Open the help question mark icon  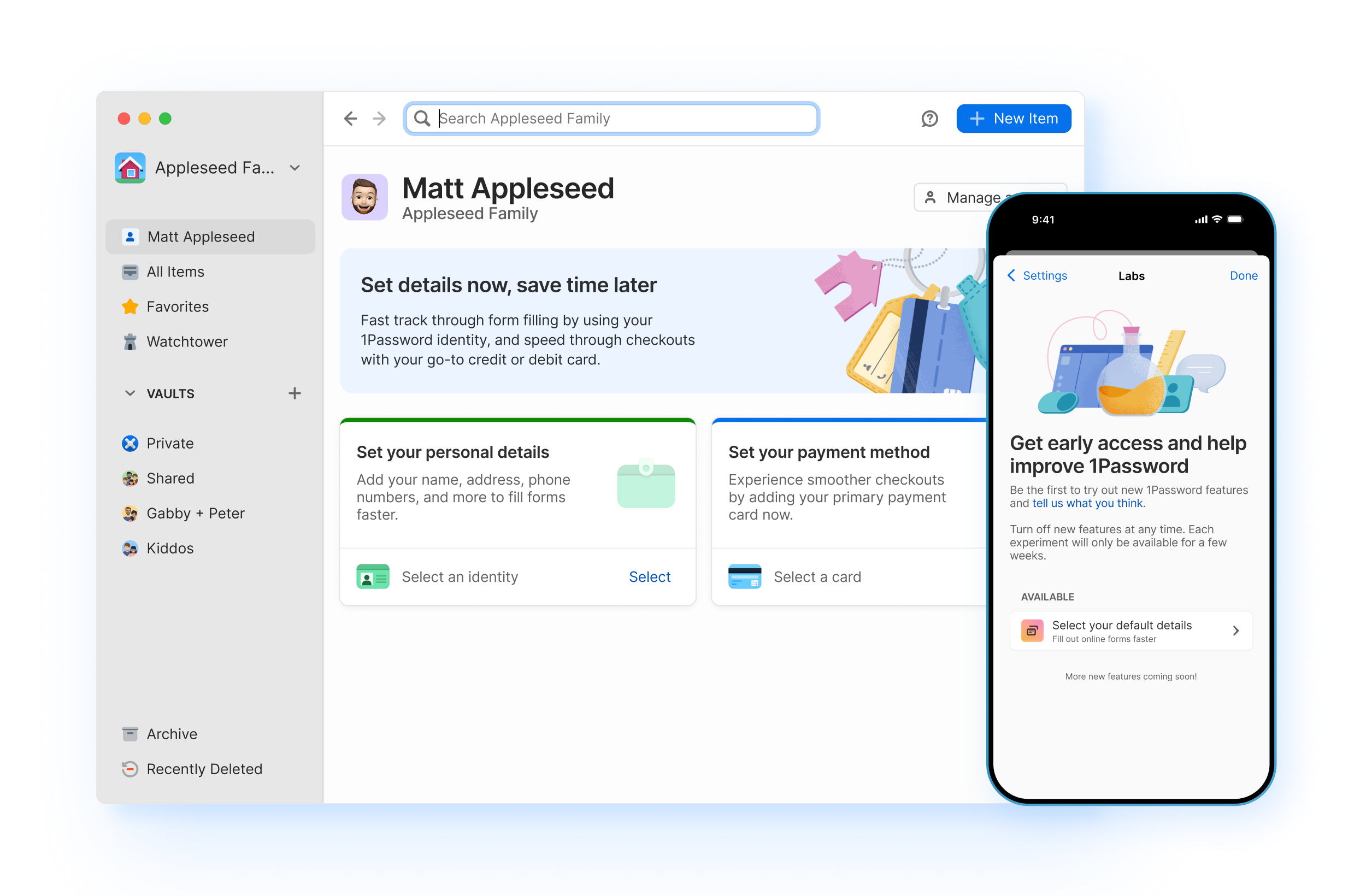point(929,118)
